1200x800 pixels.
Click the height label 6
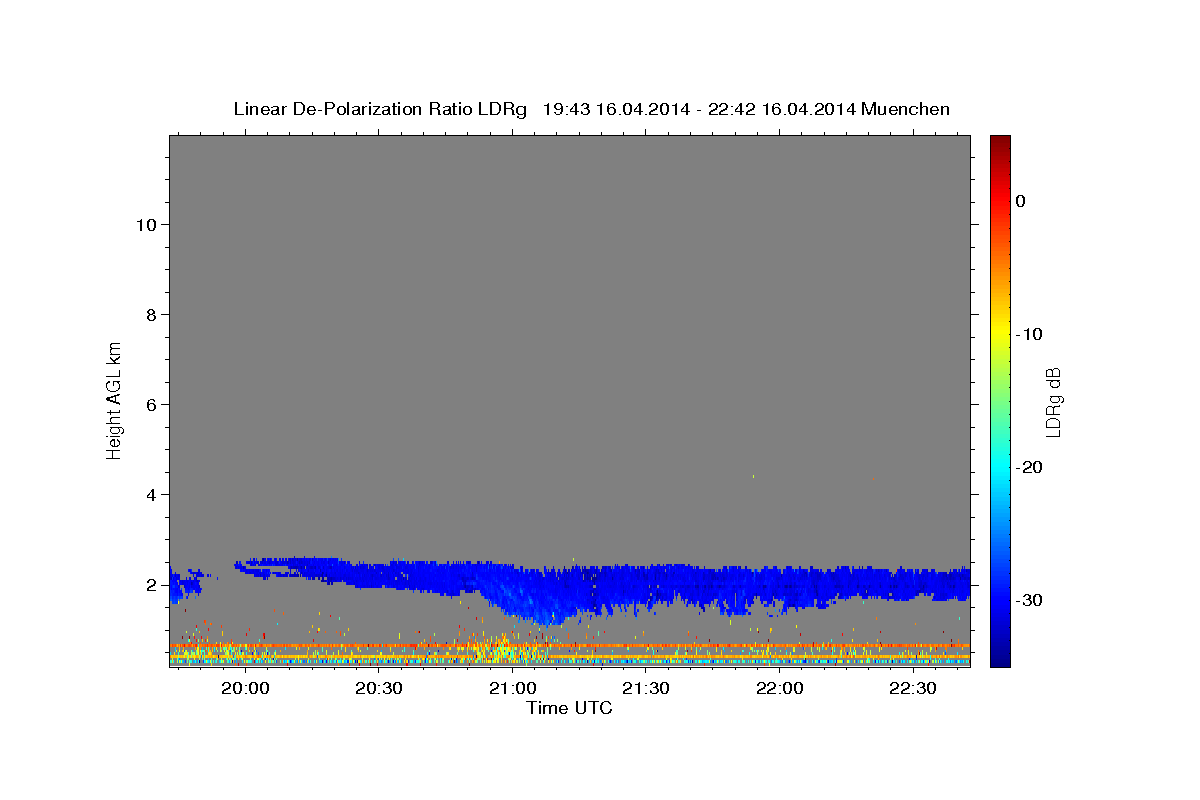click(150, 404)
